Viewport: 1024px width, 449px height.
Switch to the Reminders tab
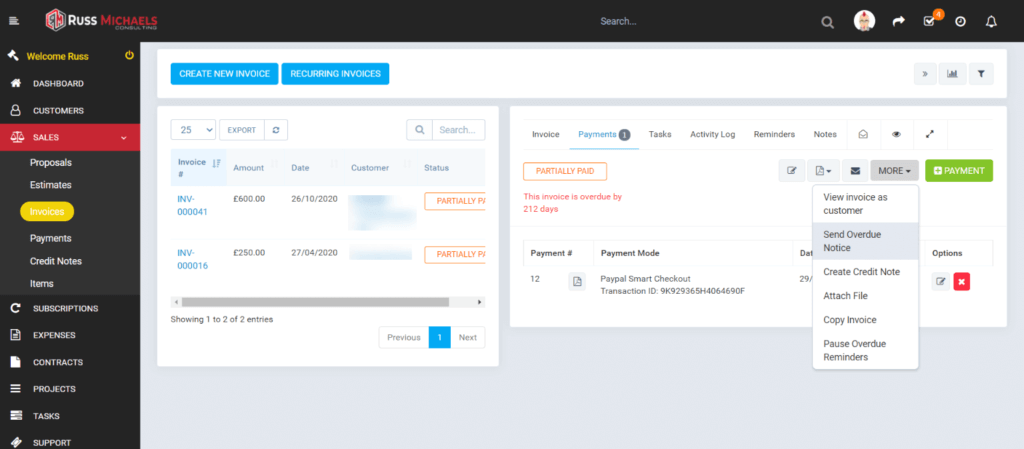point(775,134)
